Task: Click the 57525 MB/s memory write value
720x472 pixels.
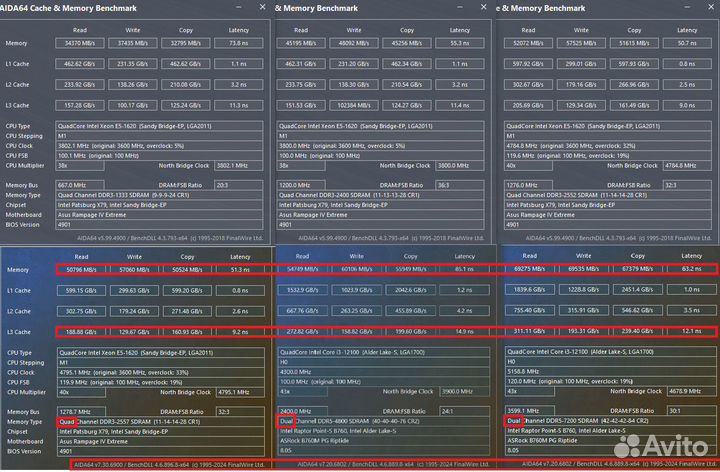Action: point(581,43)
